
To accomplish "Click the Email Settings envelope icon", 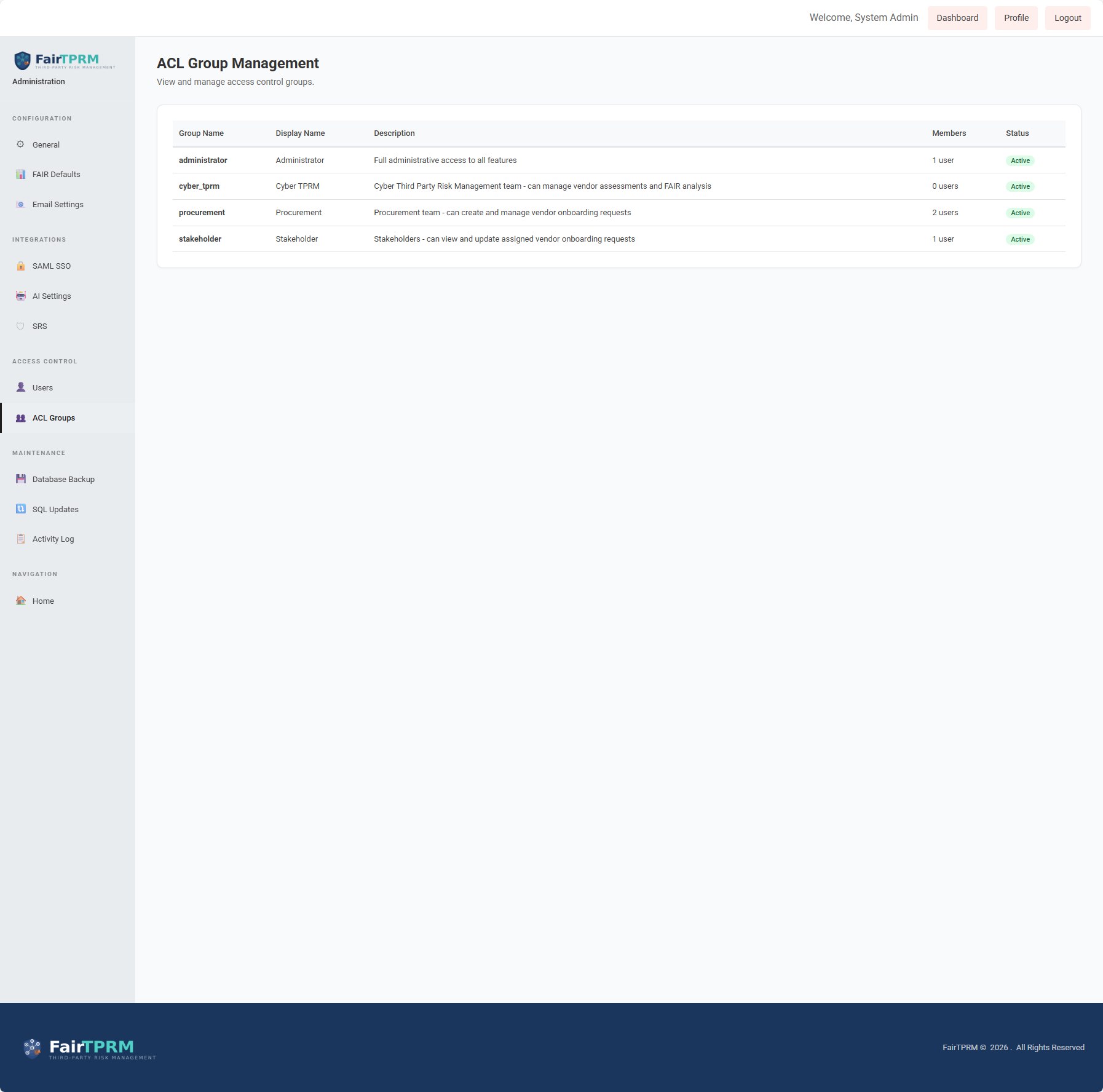I will pyautogui.click(x=20, y=205).
